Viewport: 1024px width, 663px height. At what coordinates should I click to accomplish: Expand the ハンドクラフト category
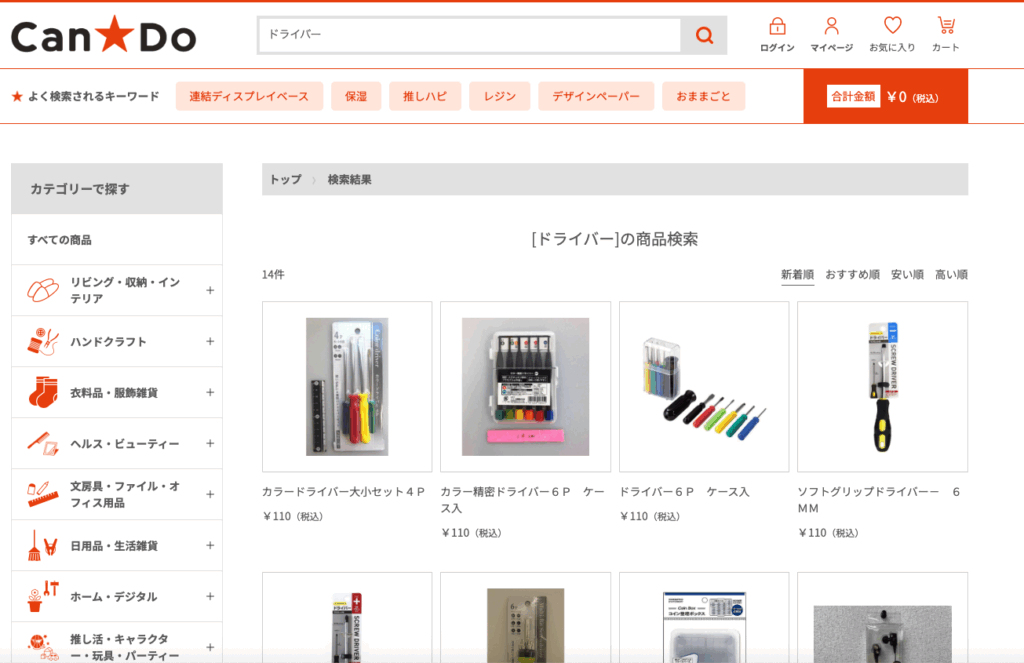click(x=210, y=341)
